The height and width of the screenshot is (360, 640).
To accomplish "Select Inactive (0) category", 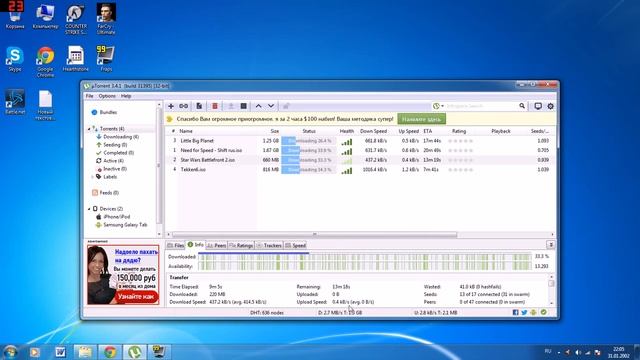I will coord(115,169).
